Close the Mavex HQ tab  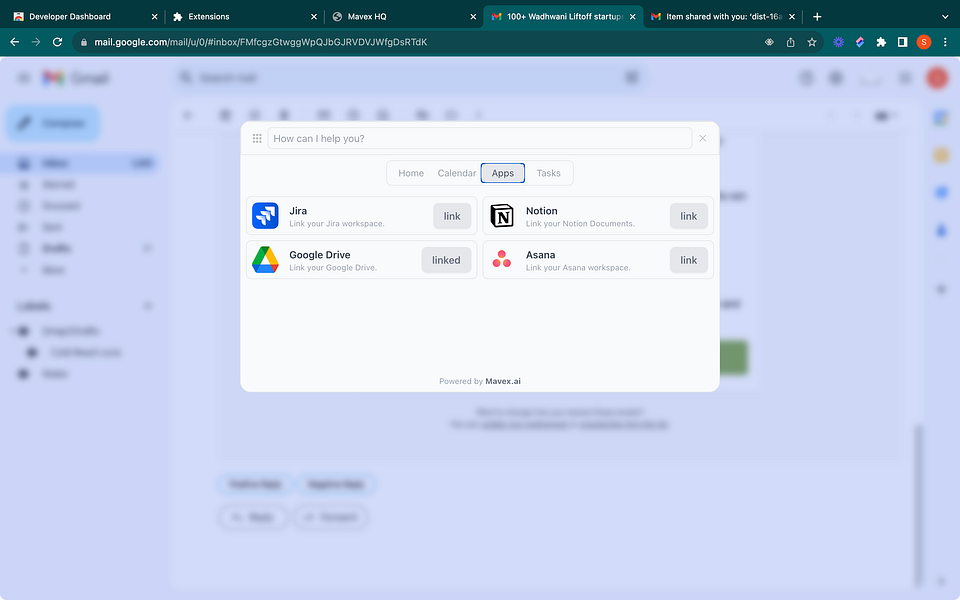pos(473,17)
